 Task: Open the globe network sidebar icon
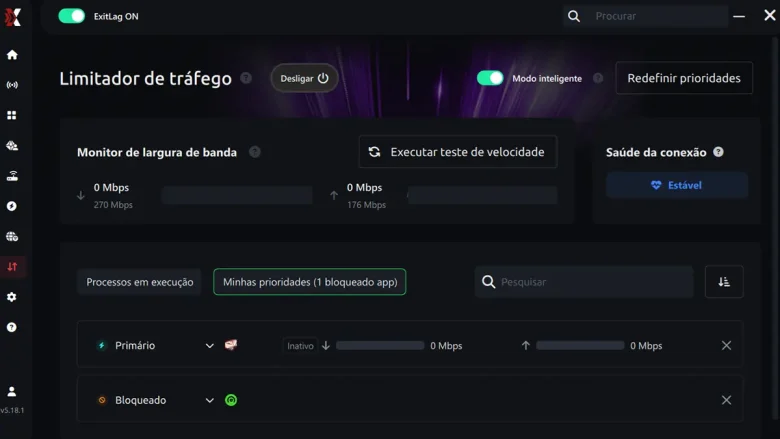point(12,237)
